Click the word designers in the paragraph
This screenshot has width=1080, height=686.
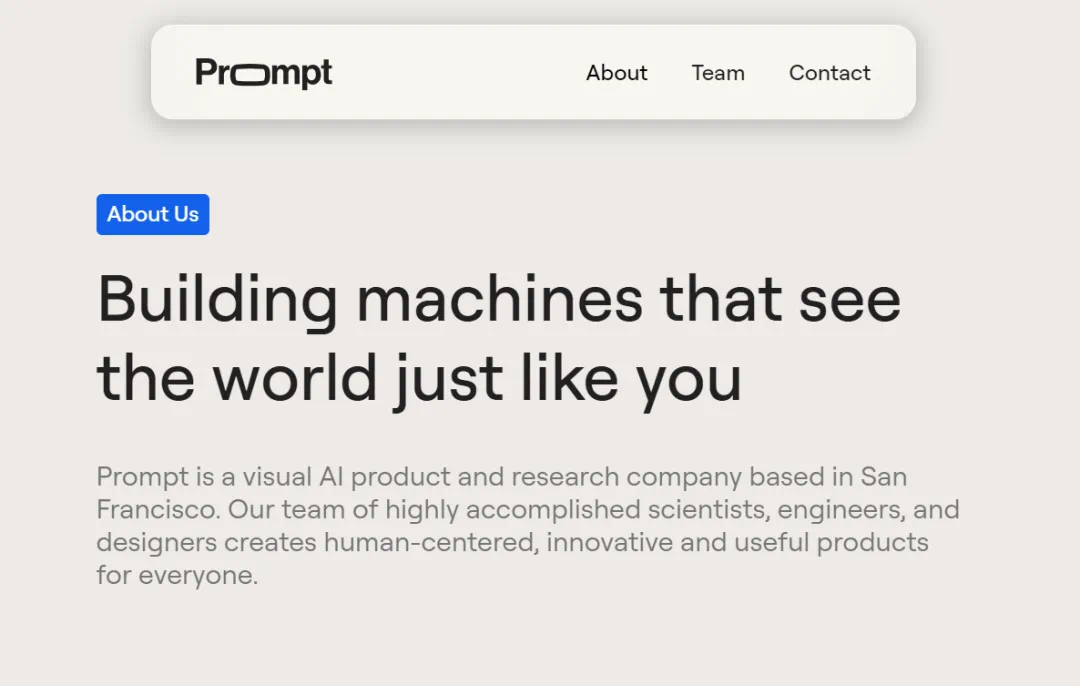click(156, 542)
